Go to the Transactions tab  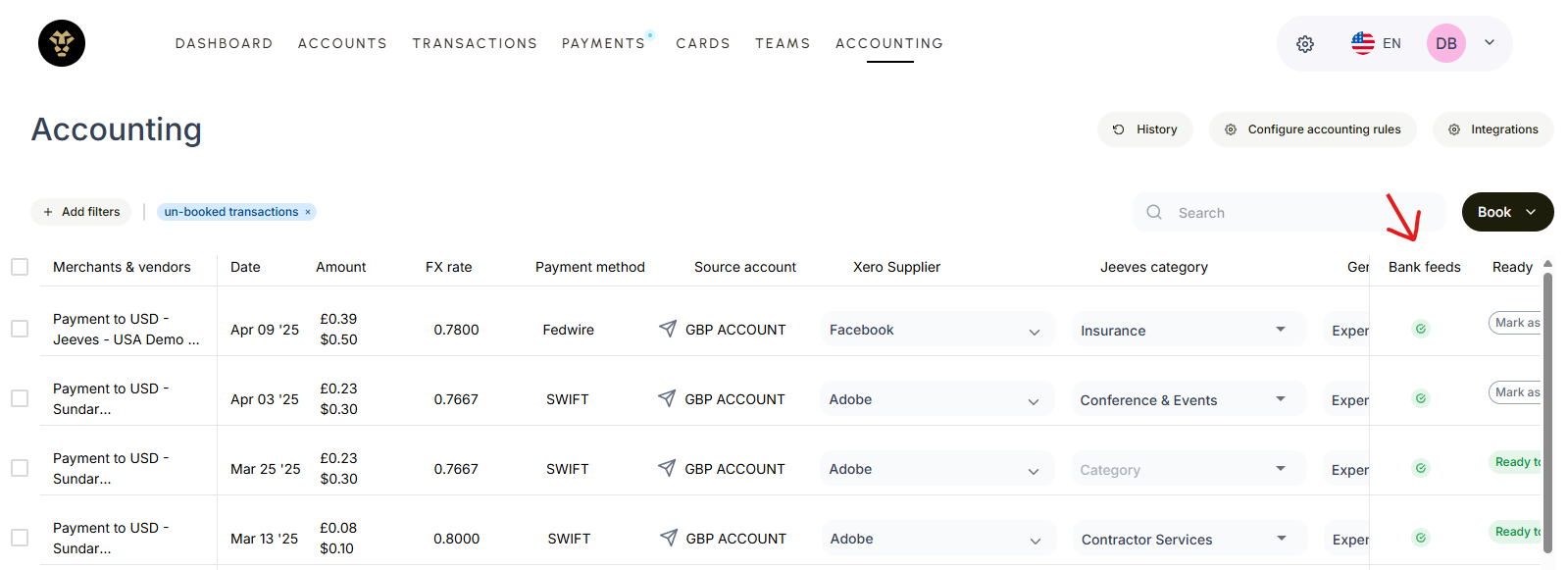(x=475, y=43)
